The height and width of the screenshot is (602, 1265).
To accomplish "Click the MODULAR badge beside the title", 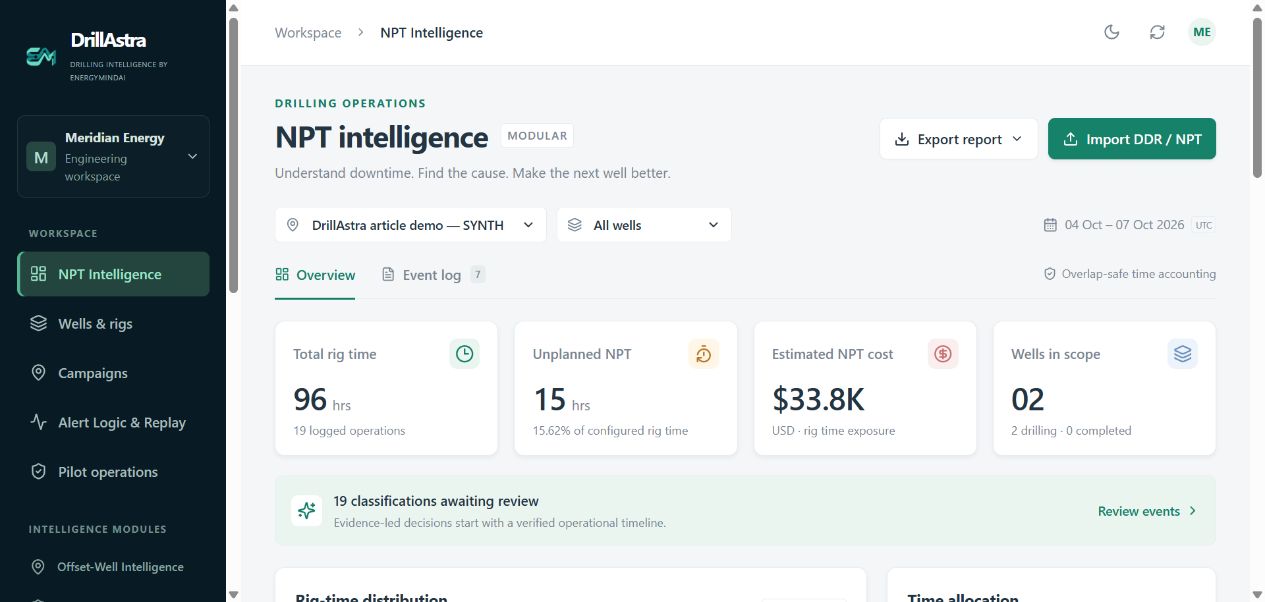I will pos(537,136).
